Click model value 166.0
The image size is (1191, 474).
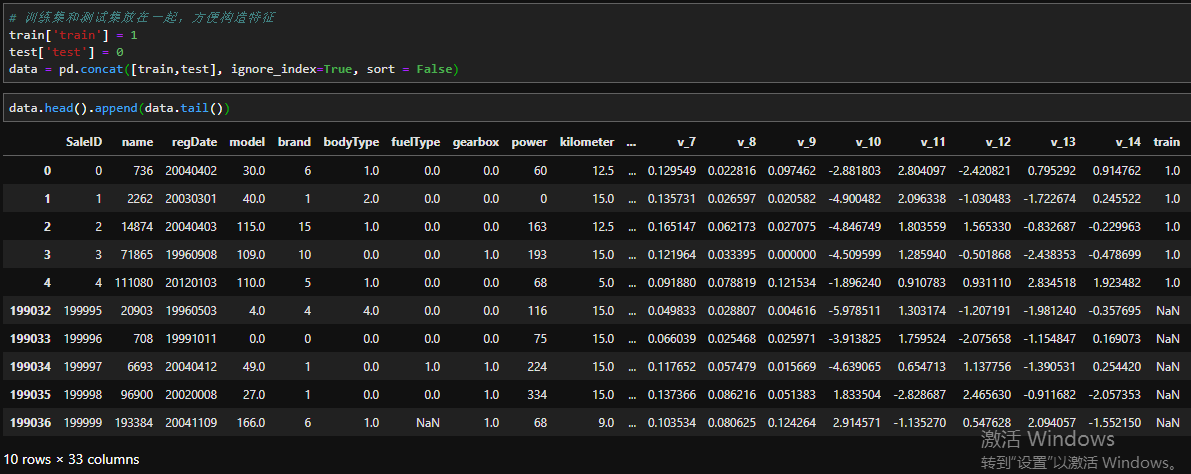pyautogui.click(x=249, y=422)
